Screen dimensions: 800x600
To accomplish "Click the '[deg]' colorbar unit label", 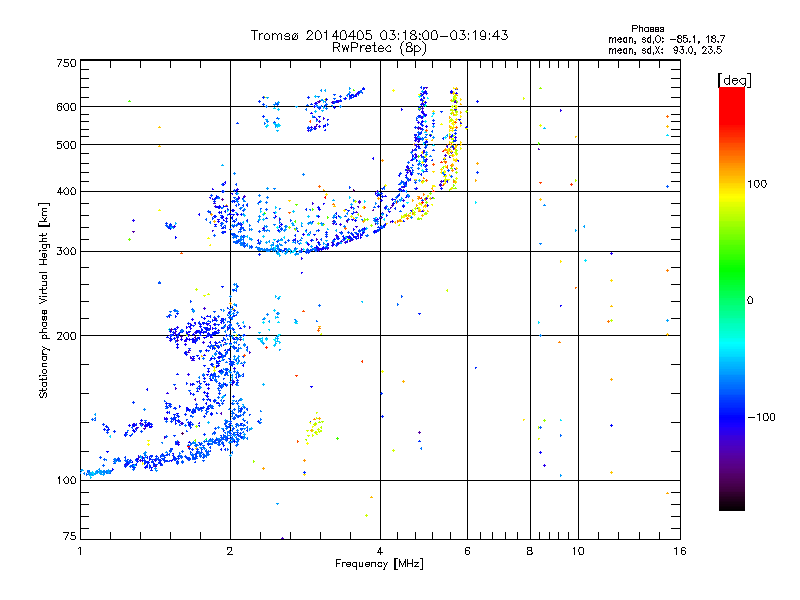I will 734,80.
